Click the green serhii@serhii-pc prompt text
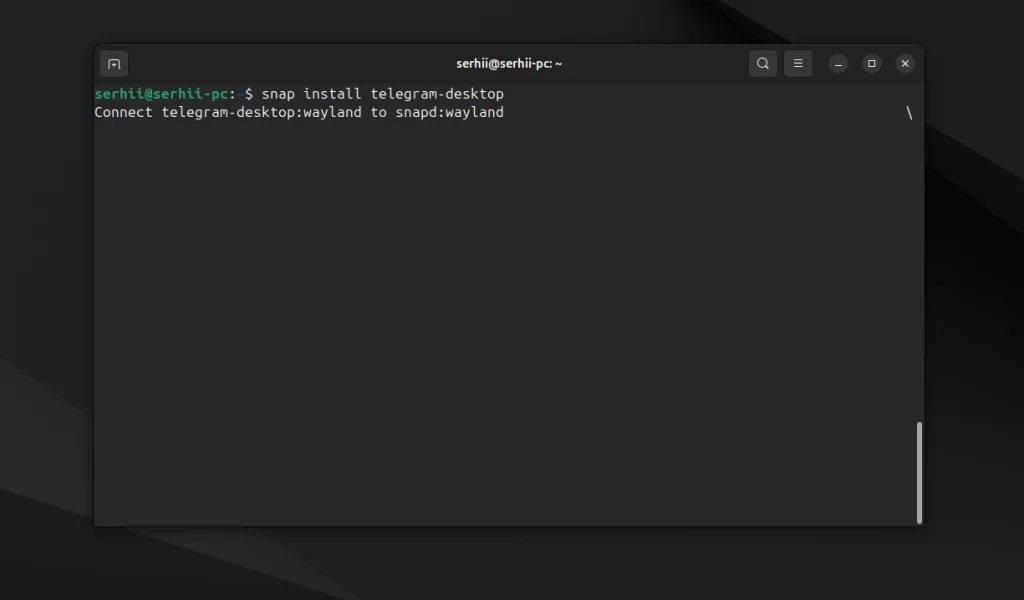 pyautogui.click(x=161, y=94)
